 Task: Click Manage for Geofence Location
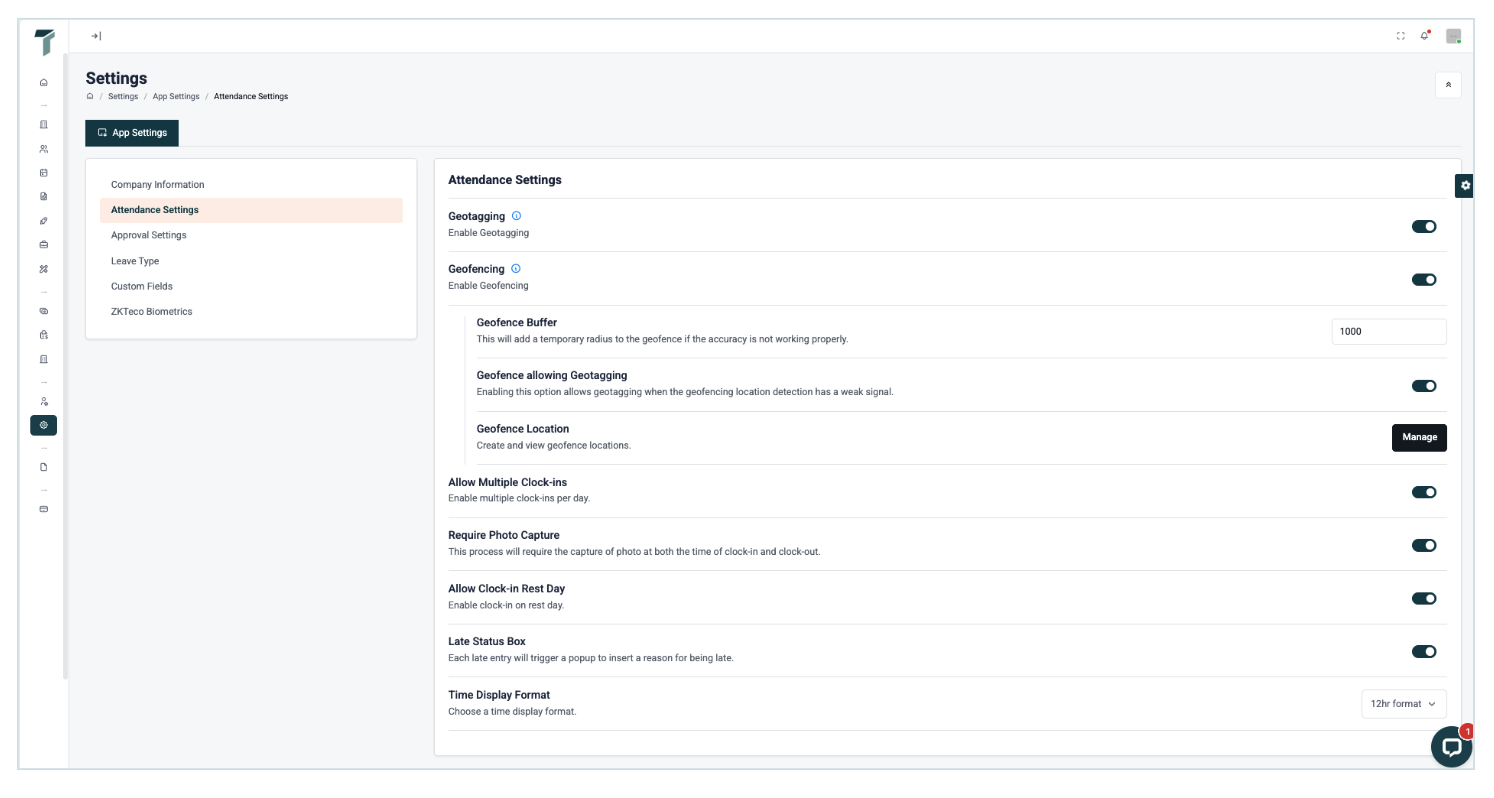(1419, 437)
